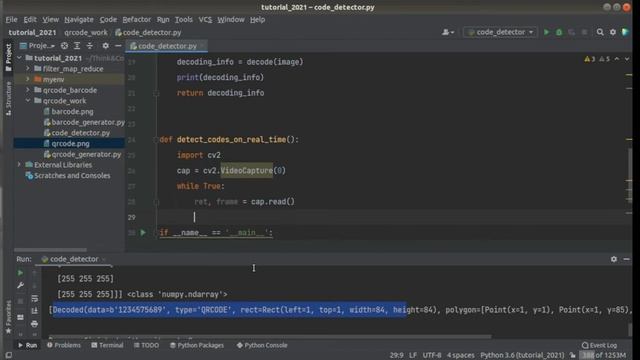
Task: Open Problems tool window
Action: pyautogui.click(x=64, y=345)
